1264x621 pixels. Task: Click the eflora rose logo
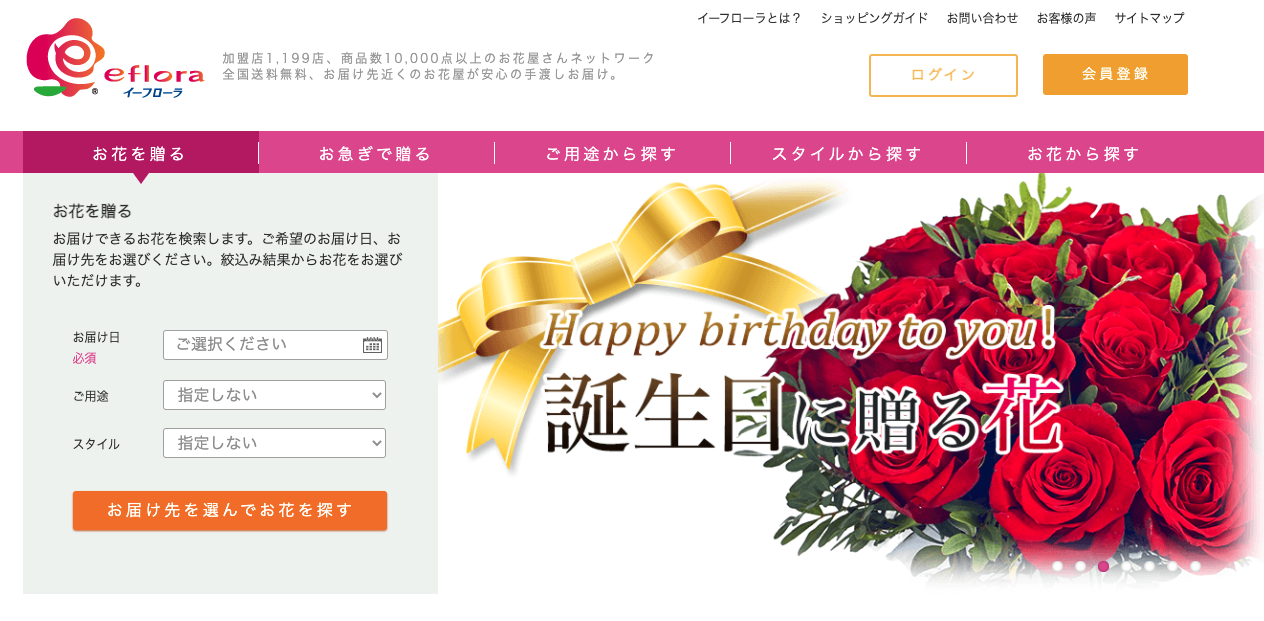115,59
